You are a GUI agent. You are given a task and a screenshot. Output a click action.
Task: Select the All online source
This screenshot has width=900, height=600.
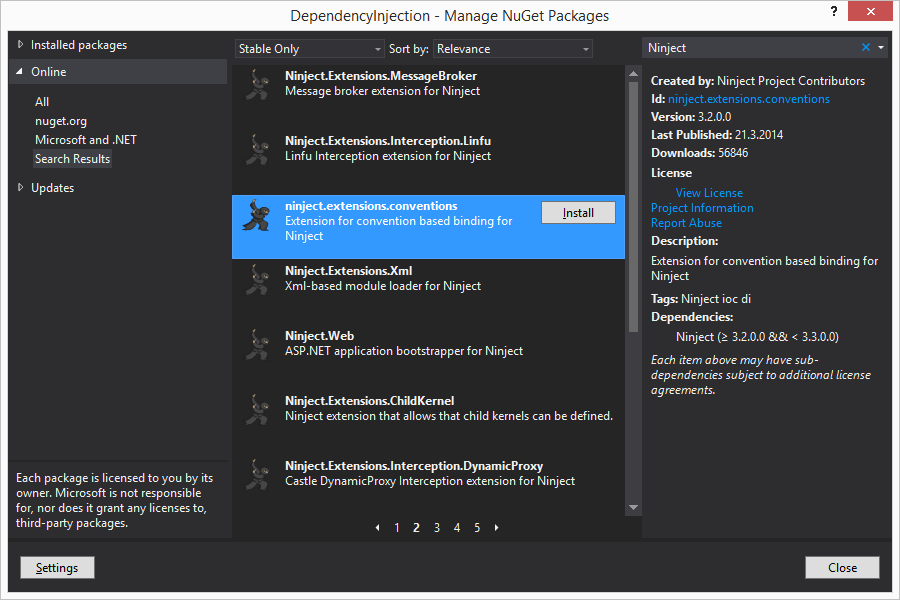pyautogui.click(x=42, y=102)
